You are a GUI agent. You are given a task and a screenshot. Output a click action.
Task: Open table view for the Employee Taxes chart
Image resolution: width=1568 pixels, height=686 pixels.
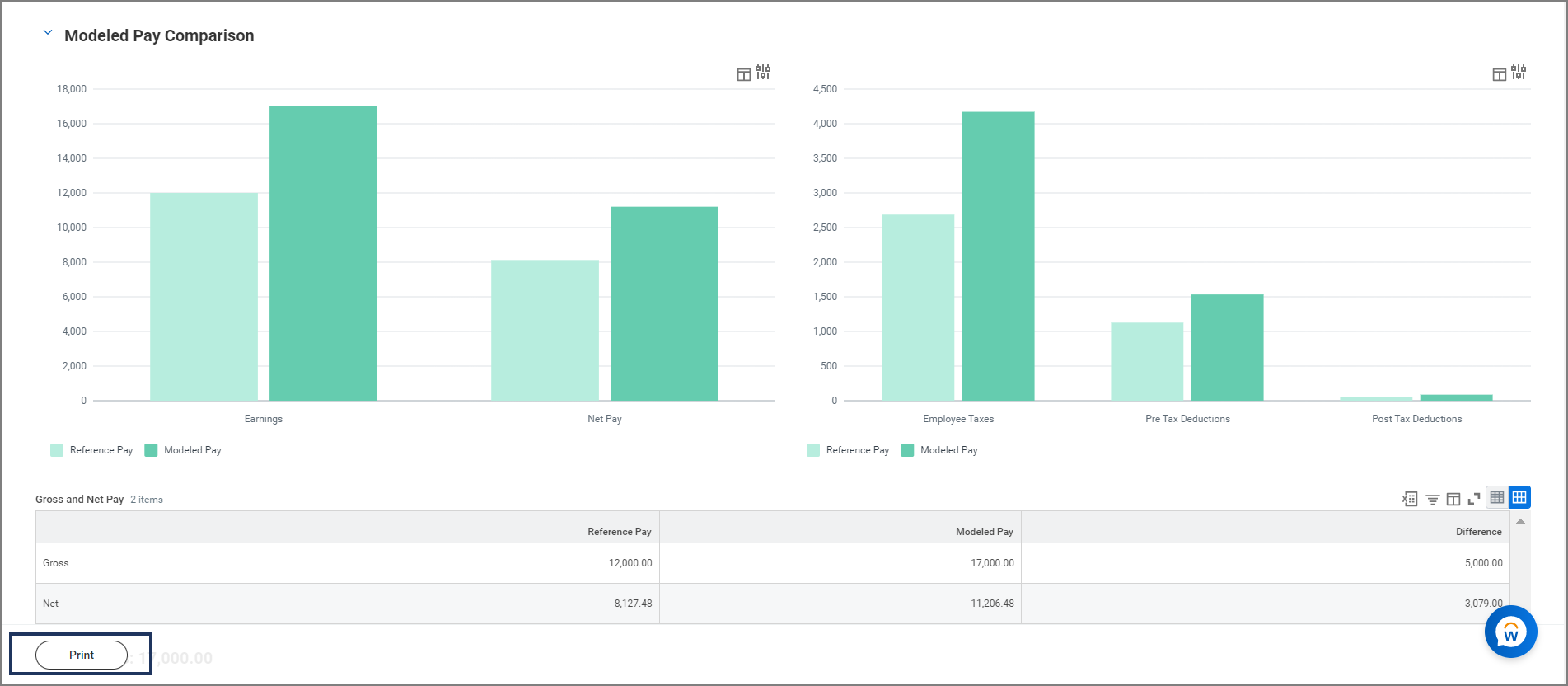[1499, 74]
